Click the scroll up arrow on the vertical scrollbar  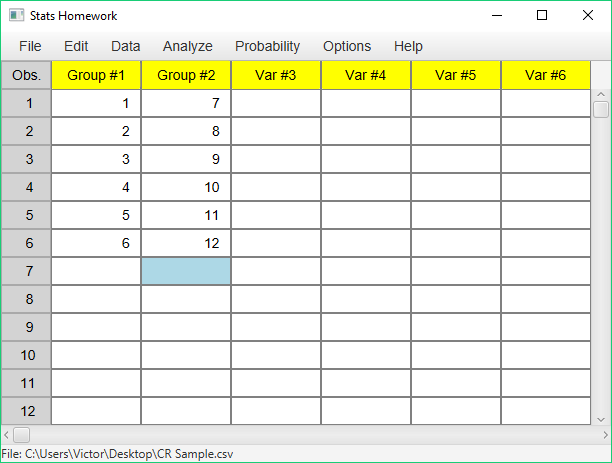(601, 94)
